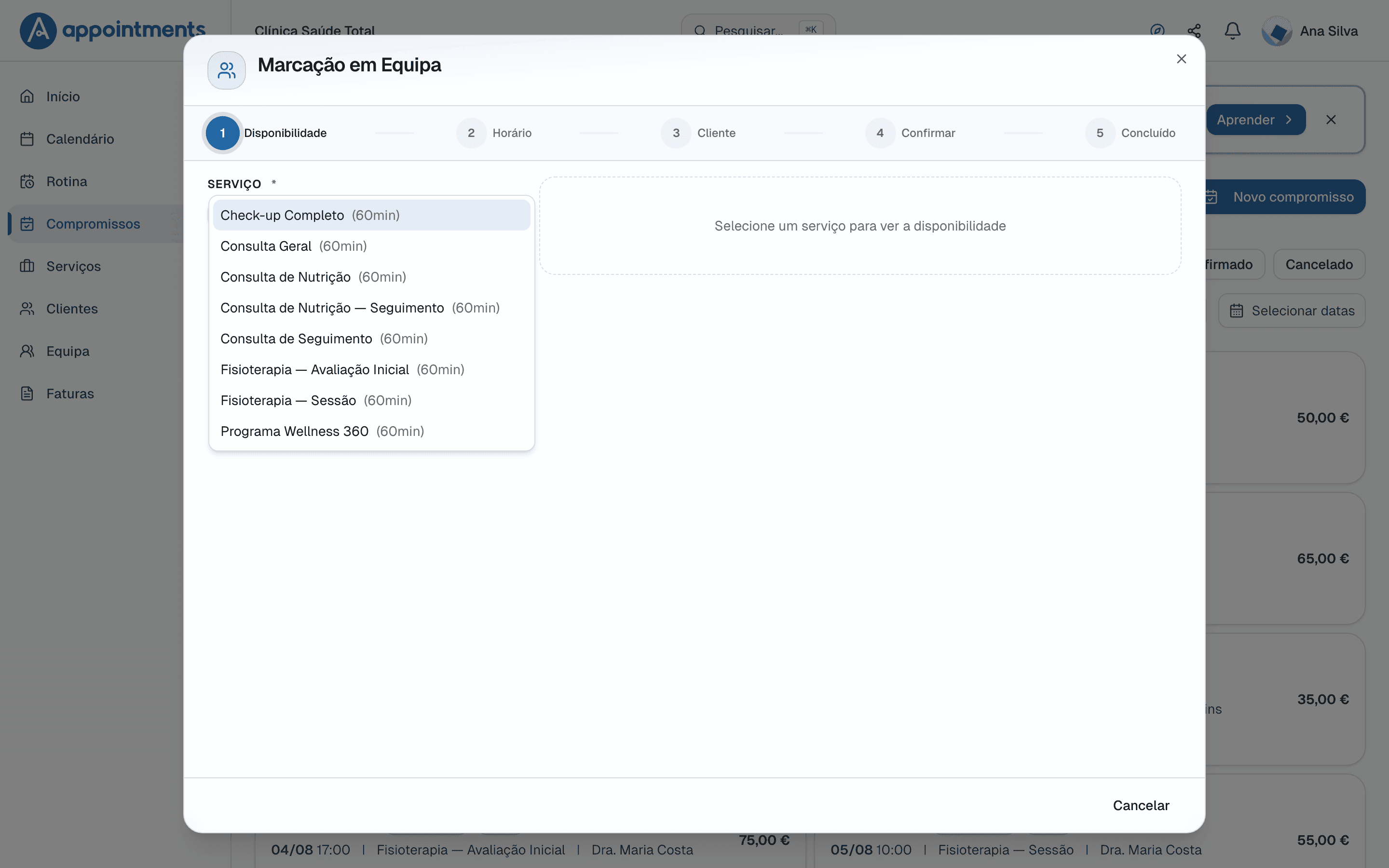Image resolution: width=1389 pixels, height=868 pixels.
Task: Click the share icon in header
Action: click(1195, 30)
